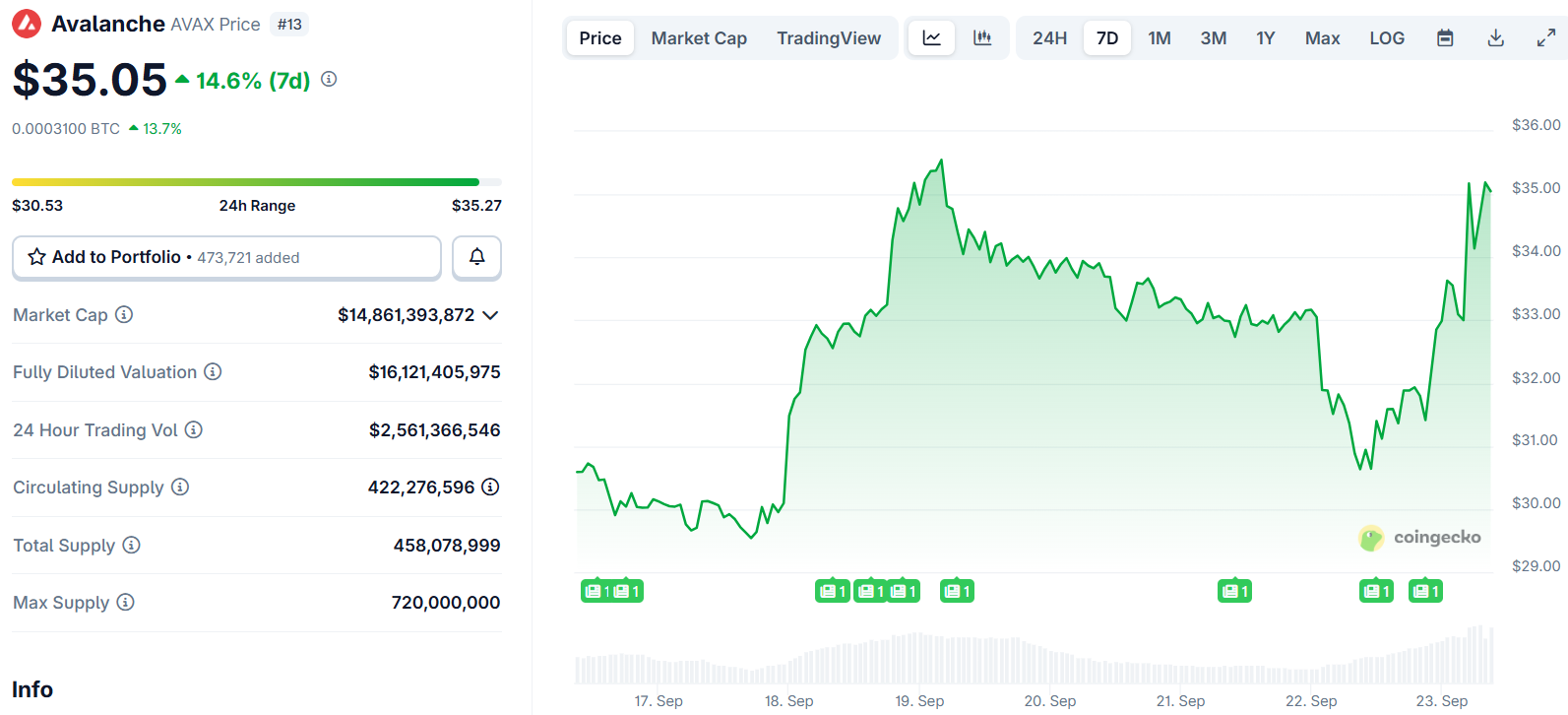Viewport: 1568px width, 715px height.
Task: Click the 720,000,000 max supply value
Action: [x=446, y=603]
